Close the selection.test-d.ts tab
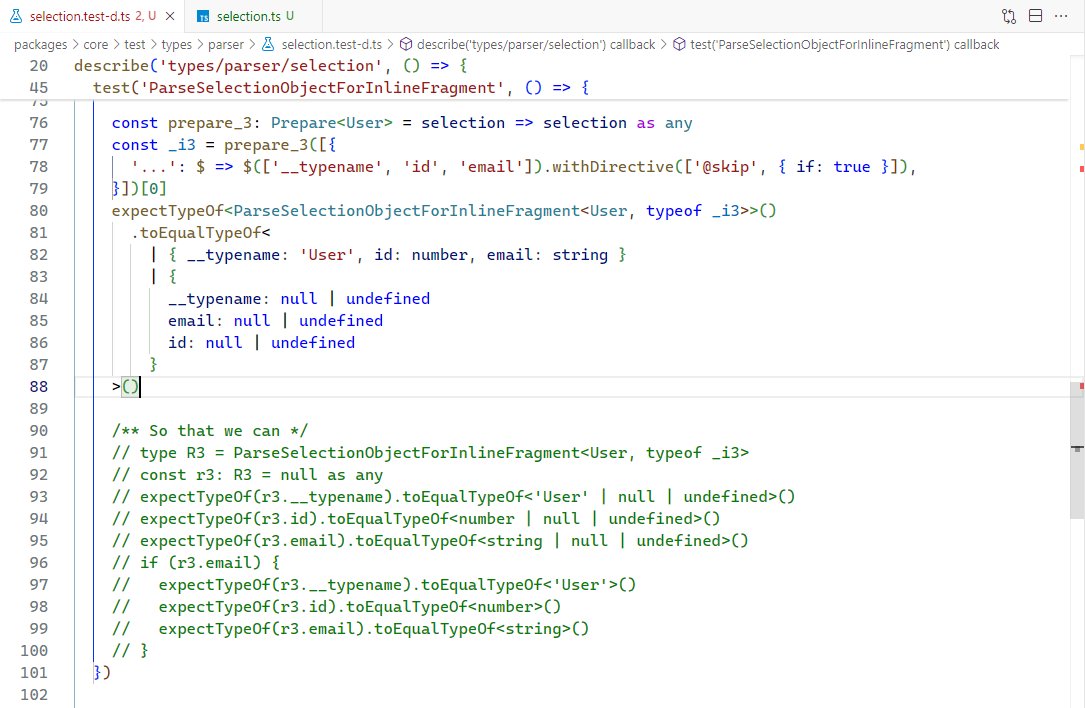This screenshot has width=1085, height=708. point(170,16)
